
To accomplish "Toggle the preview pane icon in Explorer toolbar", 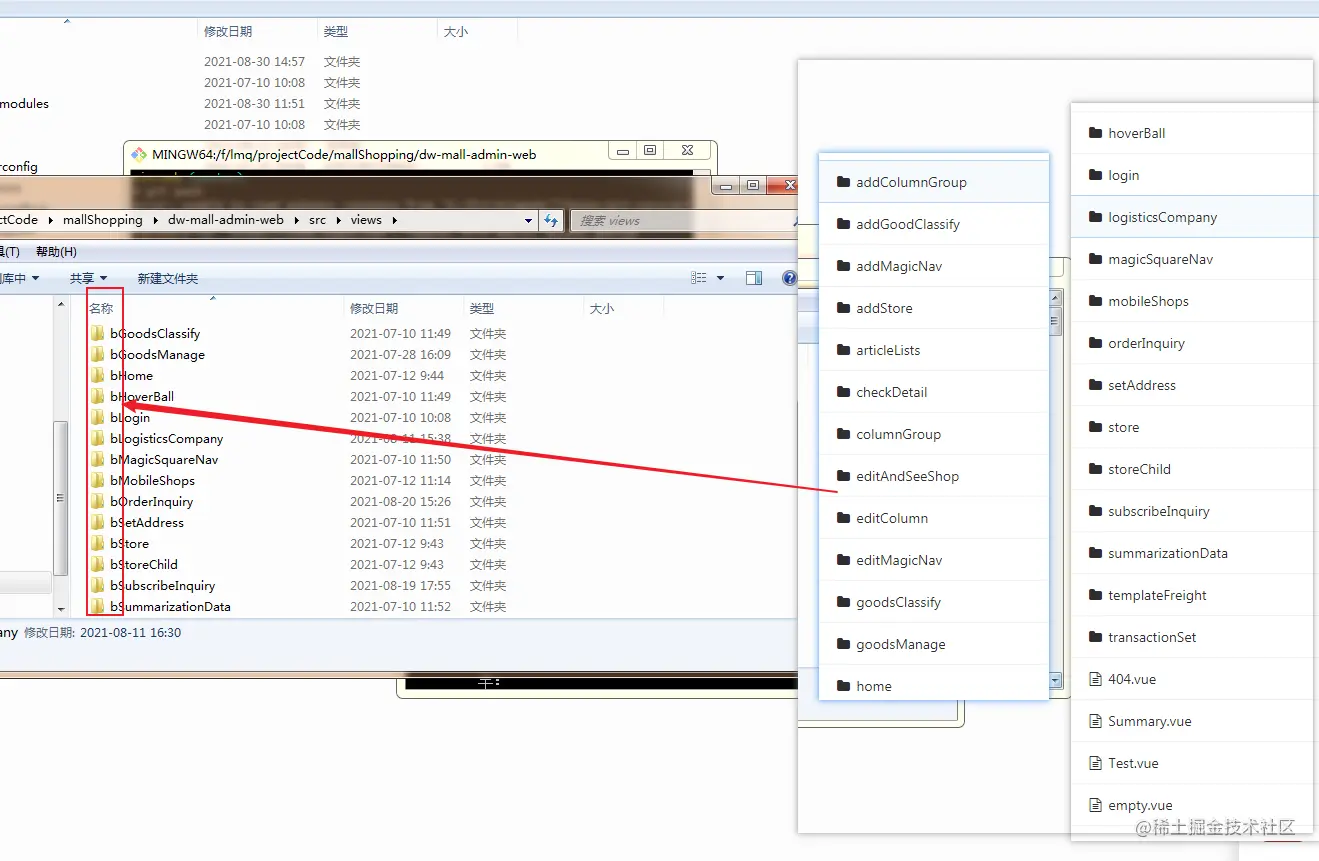I will pyautogui.click(x=754, y=279).
